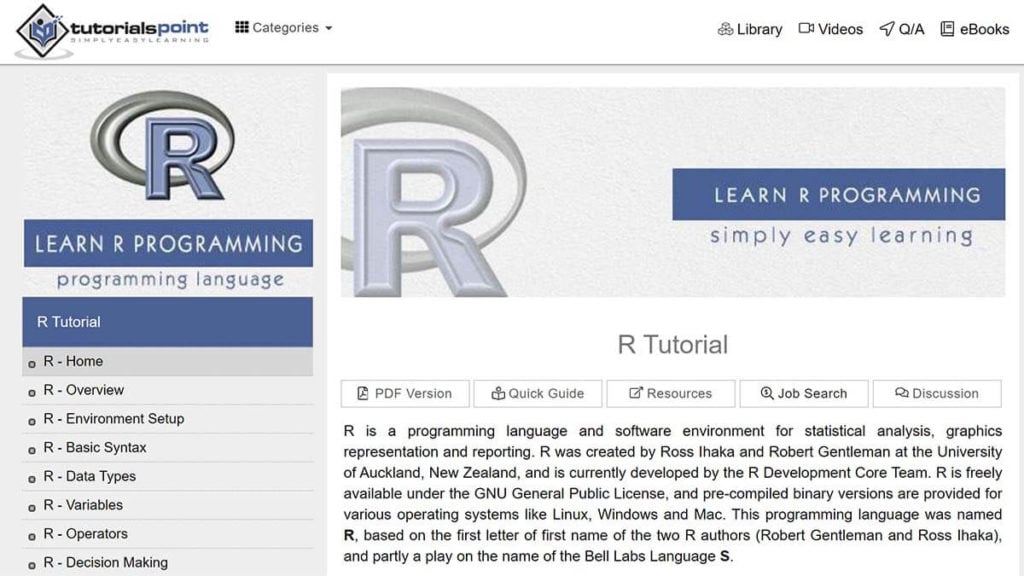Open the eBooks icon

coord(947,29)
